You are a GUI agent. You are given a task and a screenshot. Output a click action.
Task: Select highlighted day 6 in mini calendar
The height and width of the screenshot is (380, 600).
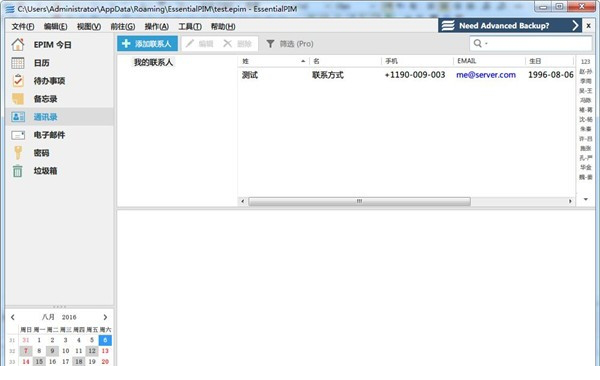pos(105,340)
